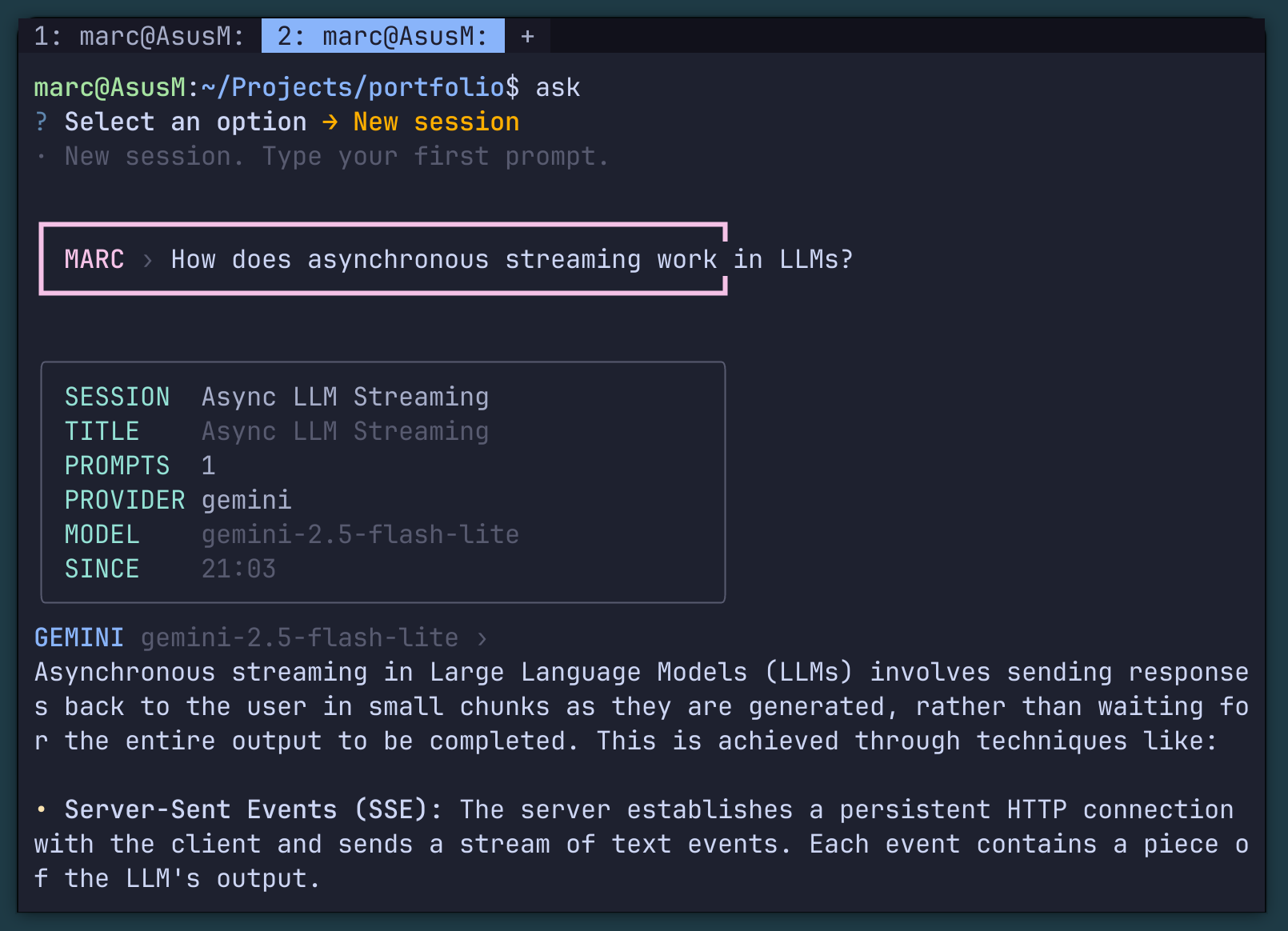Click the question mark prompt icon
Screen dimensions: 1288x931
[x=40, y=122]
